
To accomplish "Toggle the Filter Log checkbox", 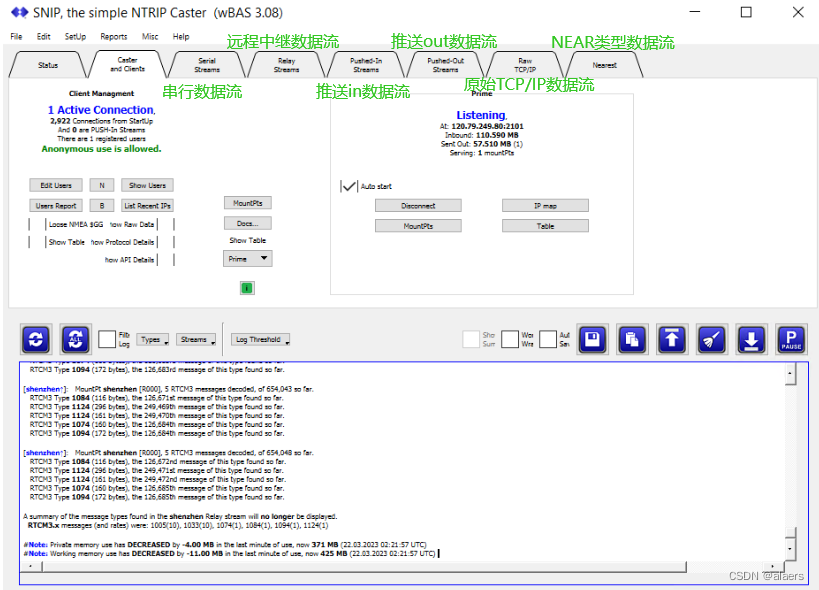I will [107, 339].
